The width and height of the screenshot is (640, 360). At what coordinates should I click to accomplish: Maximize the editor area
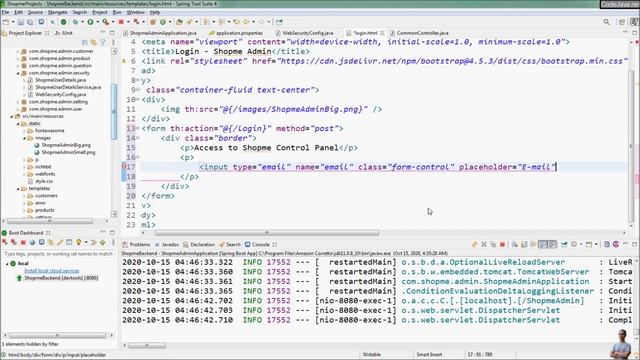(x=635, y=32)
